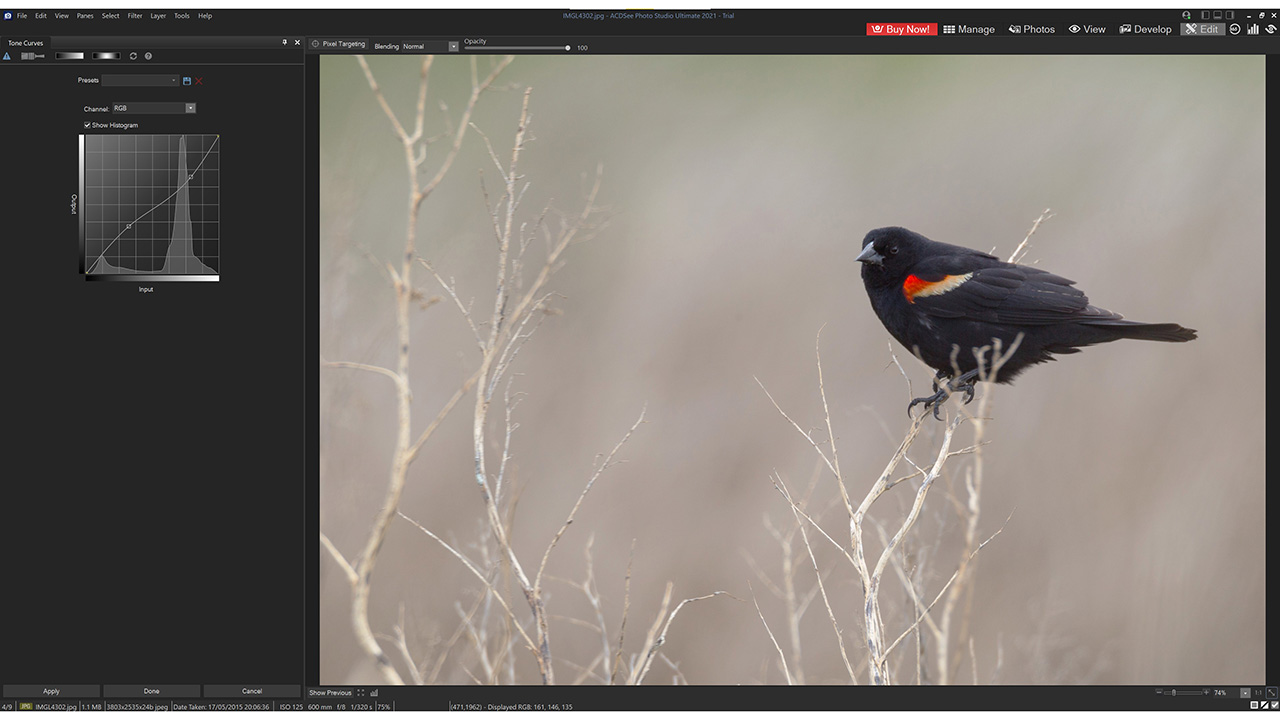Open the Blending mode dropdown set to Normal
This screenshot has width=1280, height=720.
(x=452, y=46)
